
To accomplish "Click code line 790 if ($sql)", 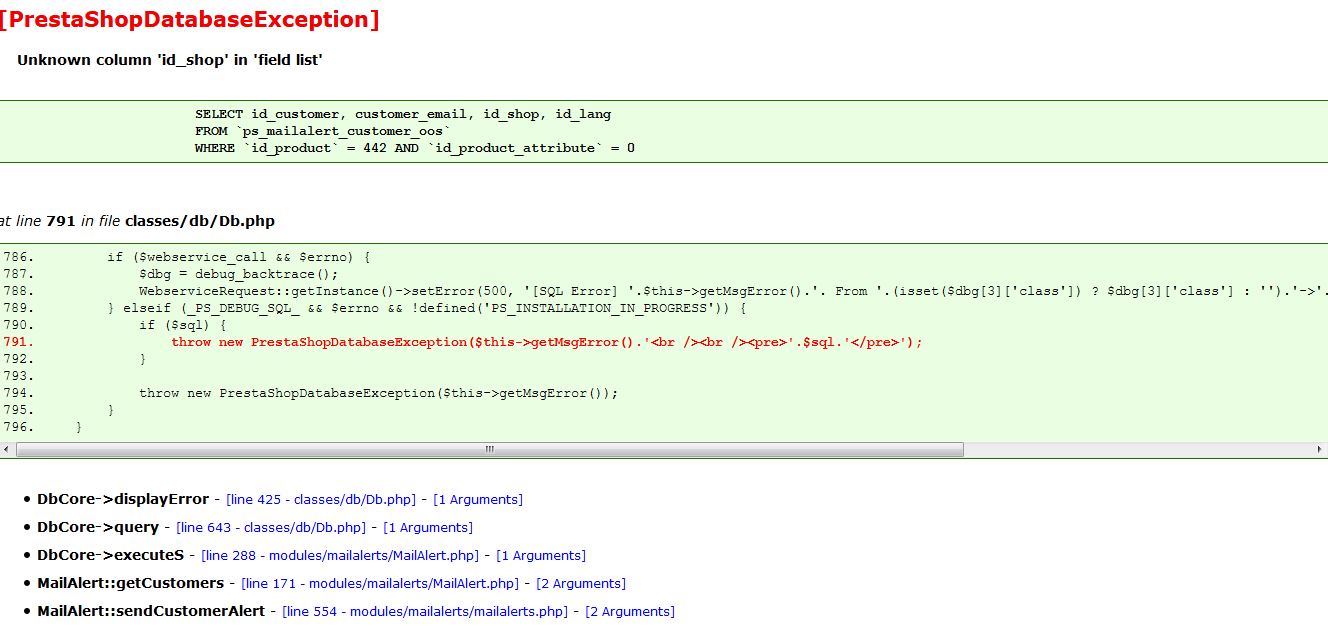I will pyautogui.click(x=183, y=325).
